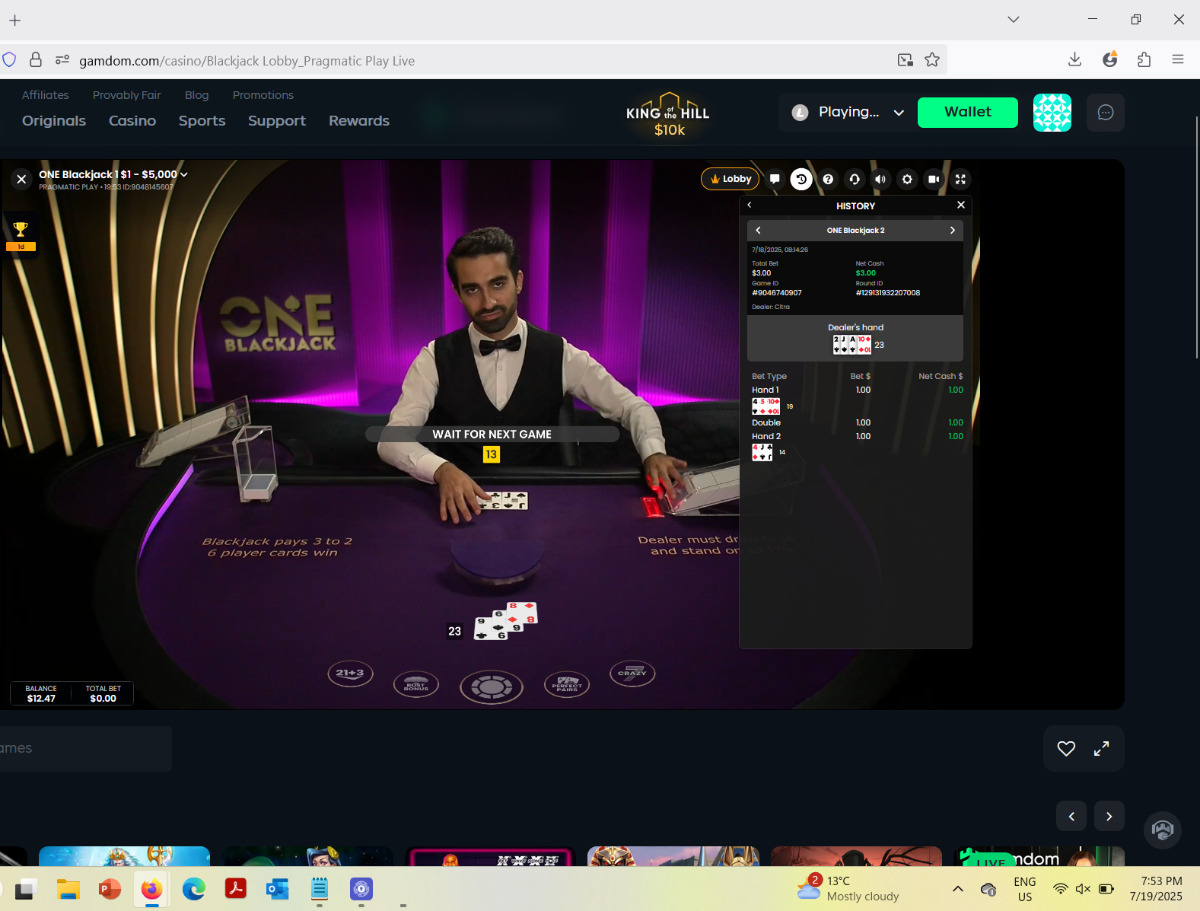The width and height of the screenshot is (1200, 911).
Task: Mute the game sound
Action: point(880,179)
